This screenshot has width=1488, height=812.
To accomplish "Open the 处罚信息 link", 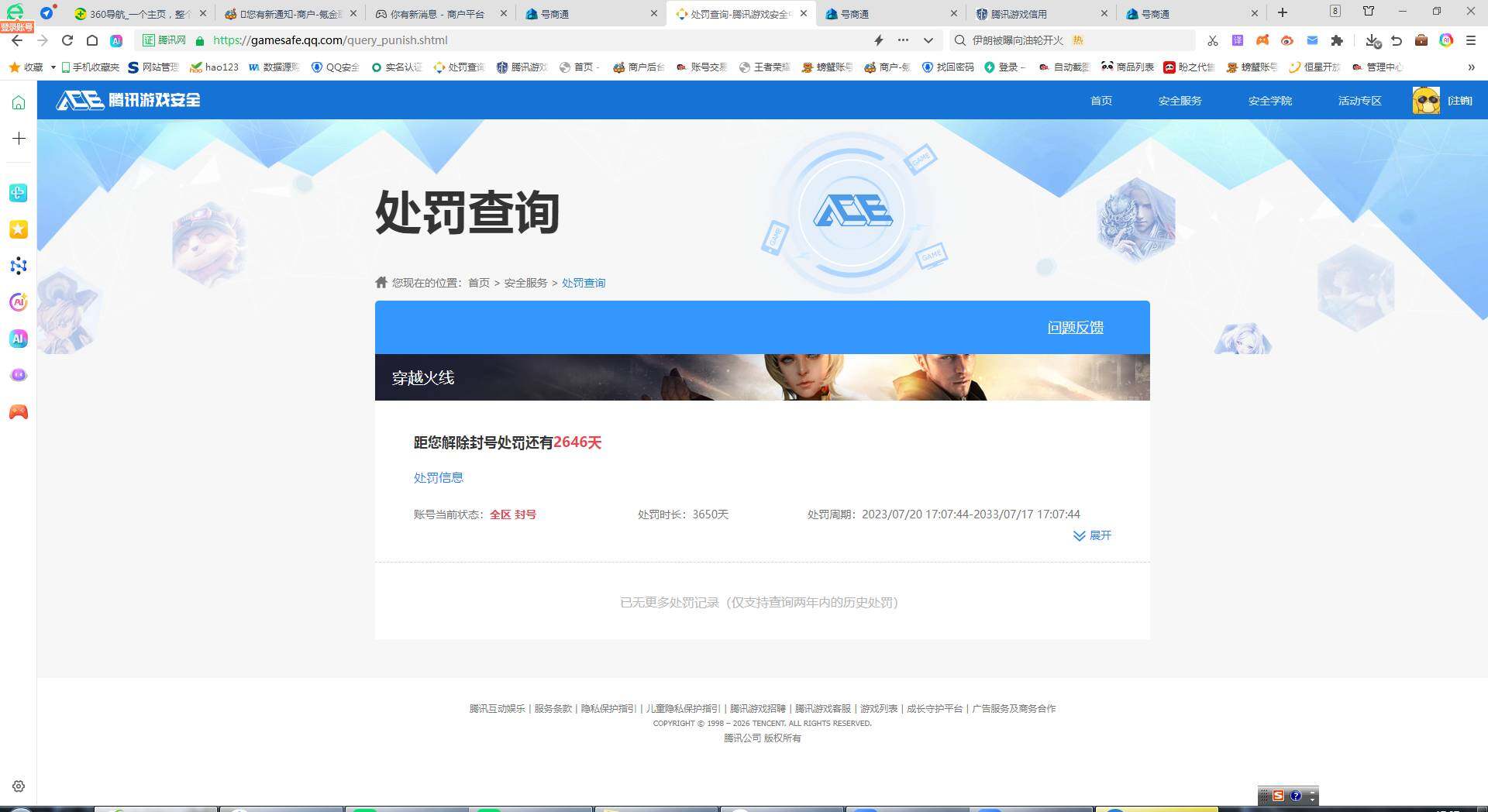I will coord(438,477).
